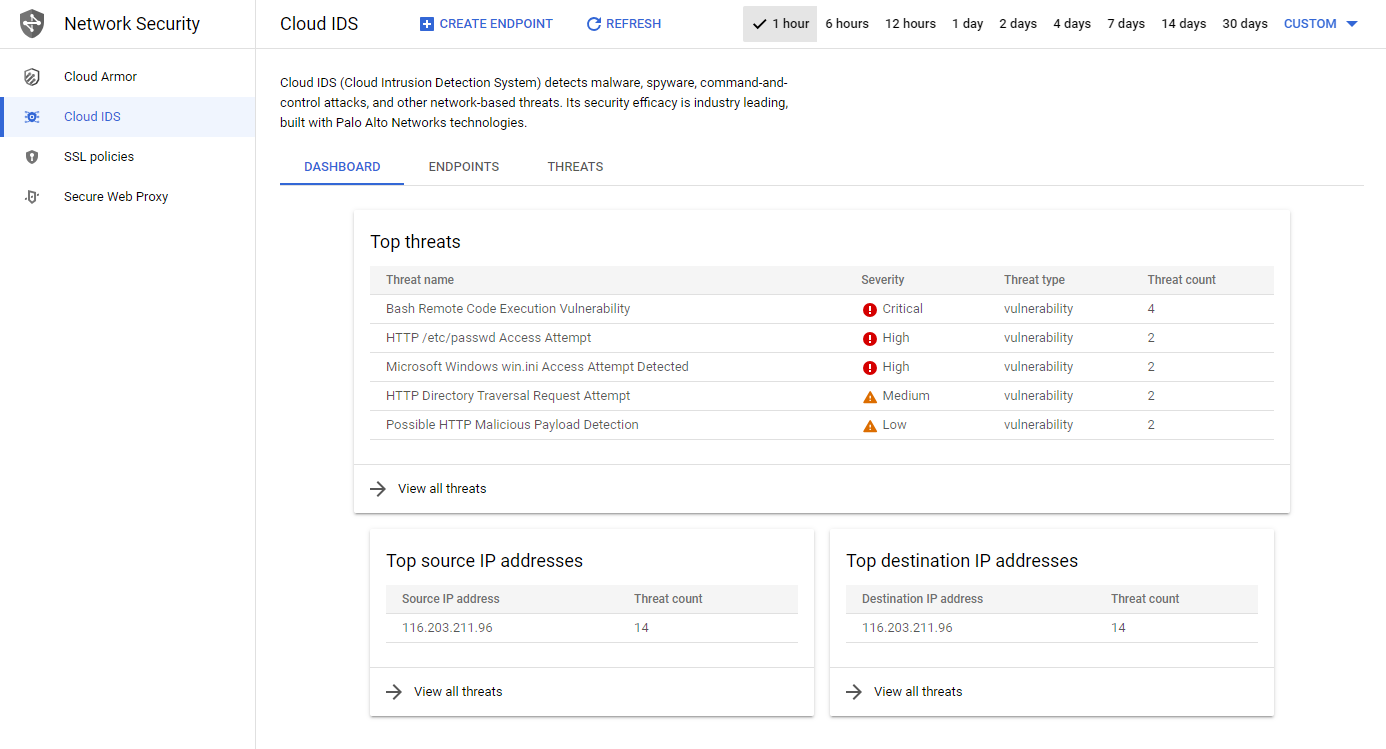Select the 7 days time range
1386x749 pixels.
tap(1126, 24)
